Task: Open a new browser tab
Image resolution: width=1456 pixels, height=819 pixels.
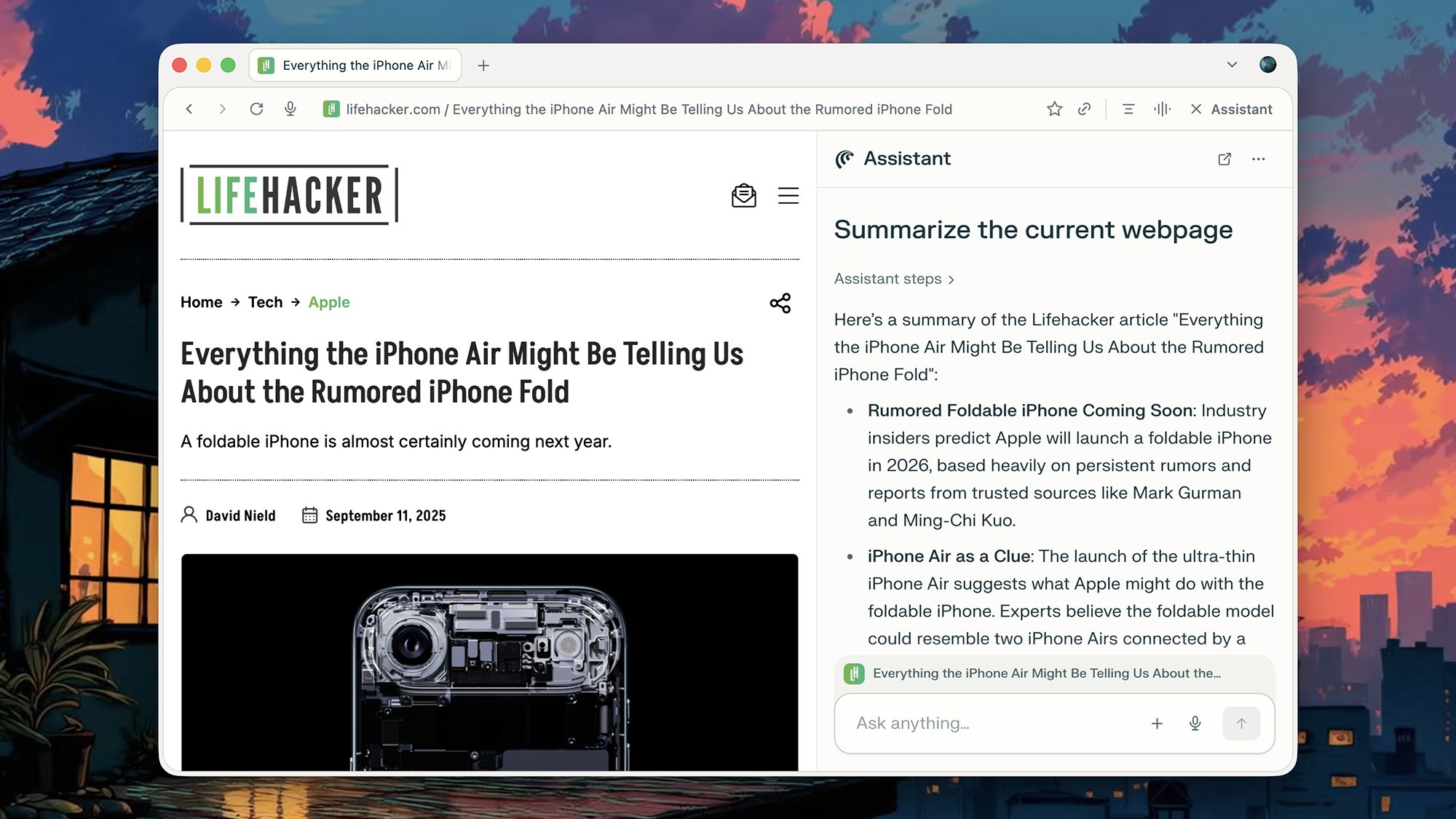Action: tap(483, 66)
